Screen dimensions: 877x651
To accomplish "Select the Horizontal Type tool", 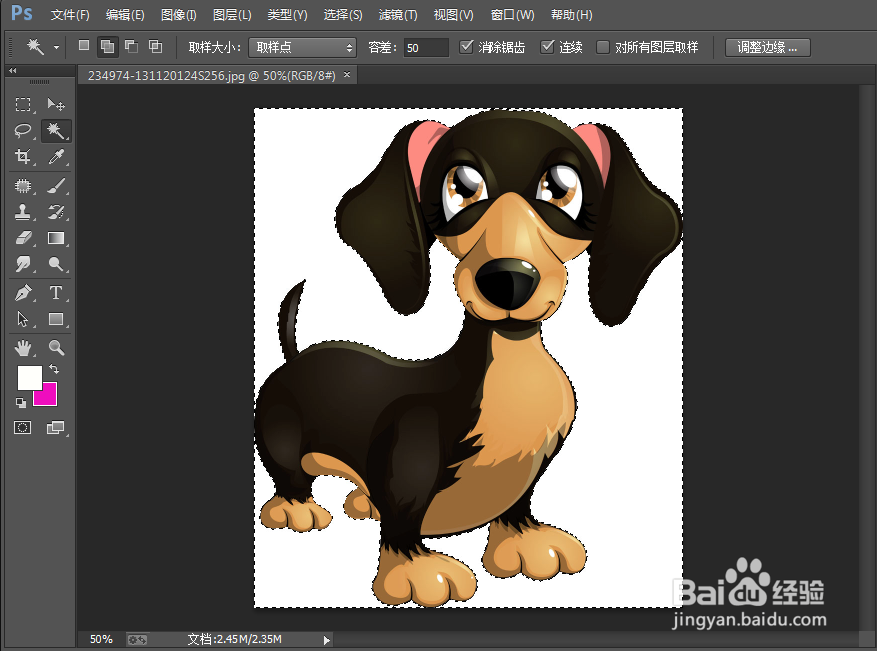I will click(55, 293).
